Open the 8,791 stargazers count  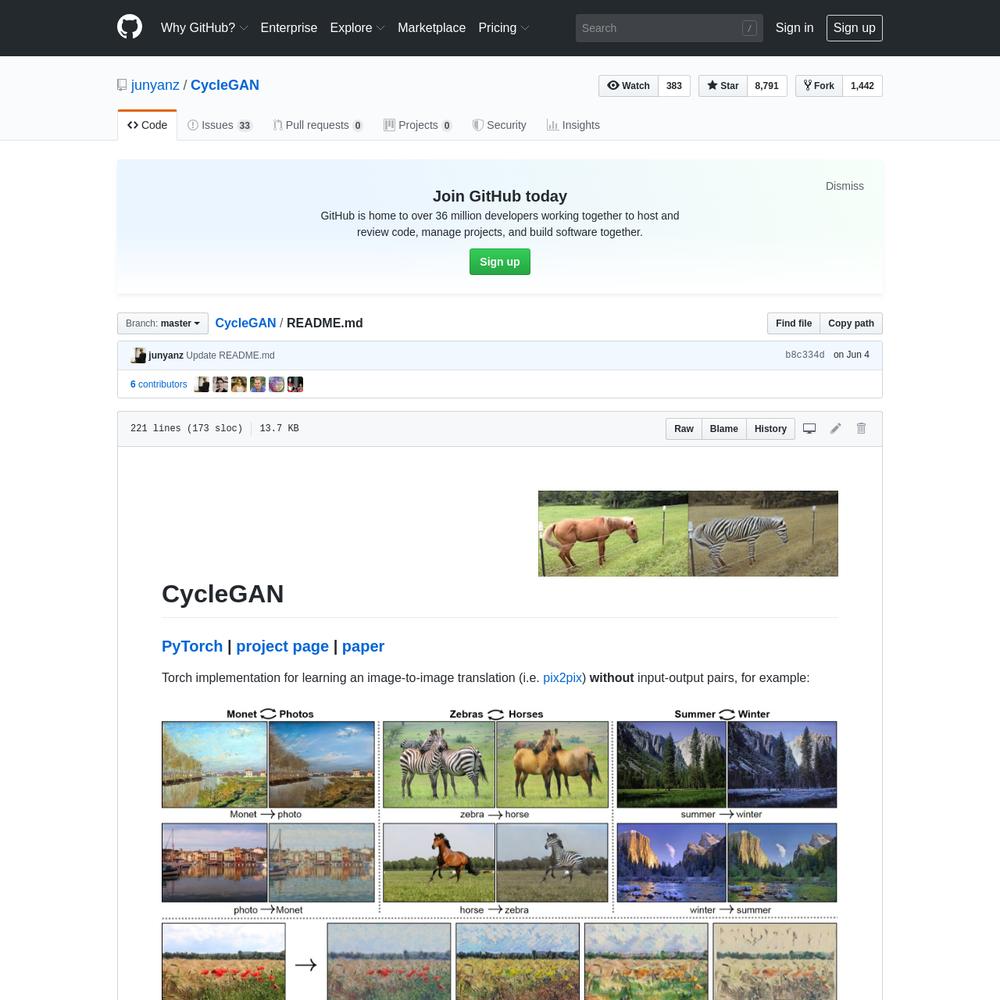click(767, 85)
